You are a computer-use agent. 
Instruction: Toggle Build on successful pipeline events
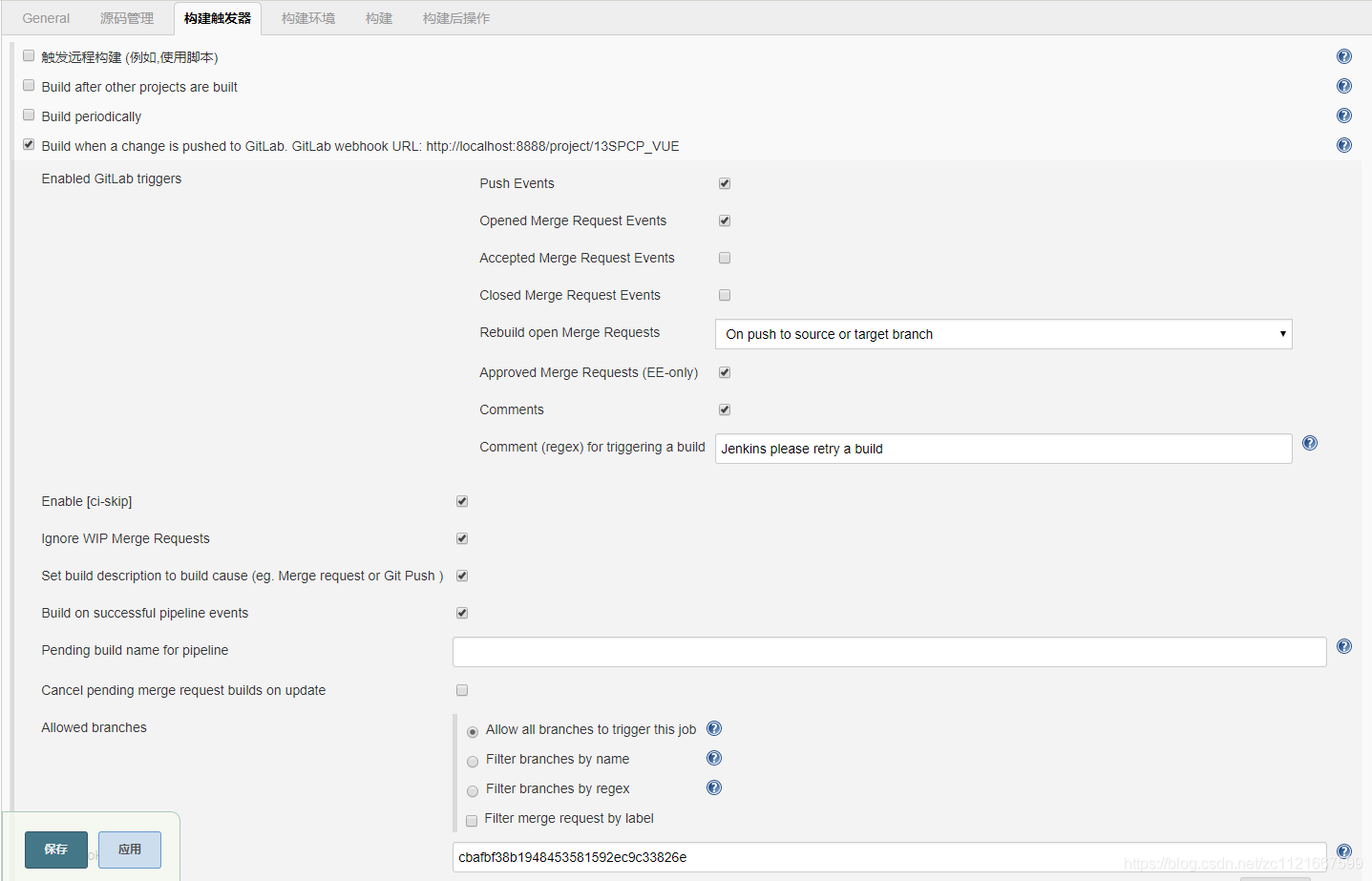[462, 613]
